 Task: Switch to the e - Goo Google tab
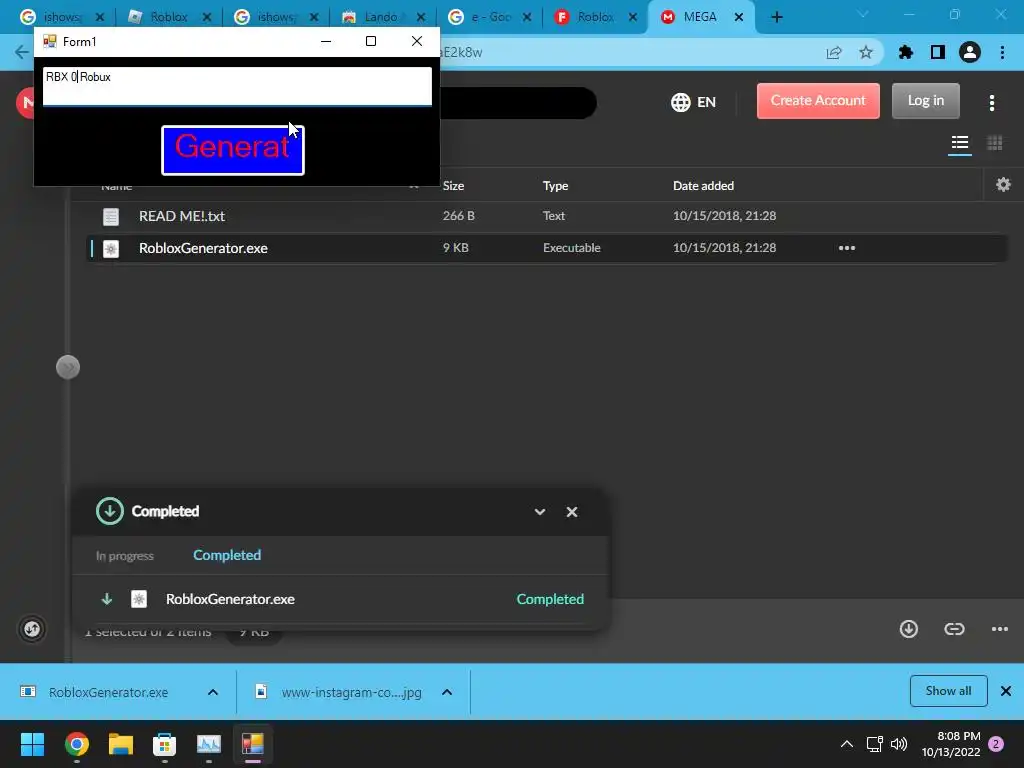tap(489, 17)
